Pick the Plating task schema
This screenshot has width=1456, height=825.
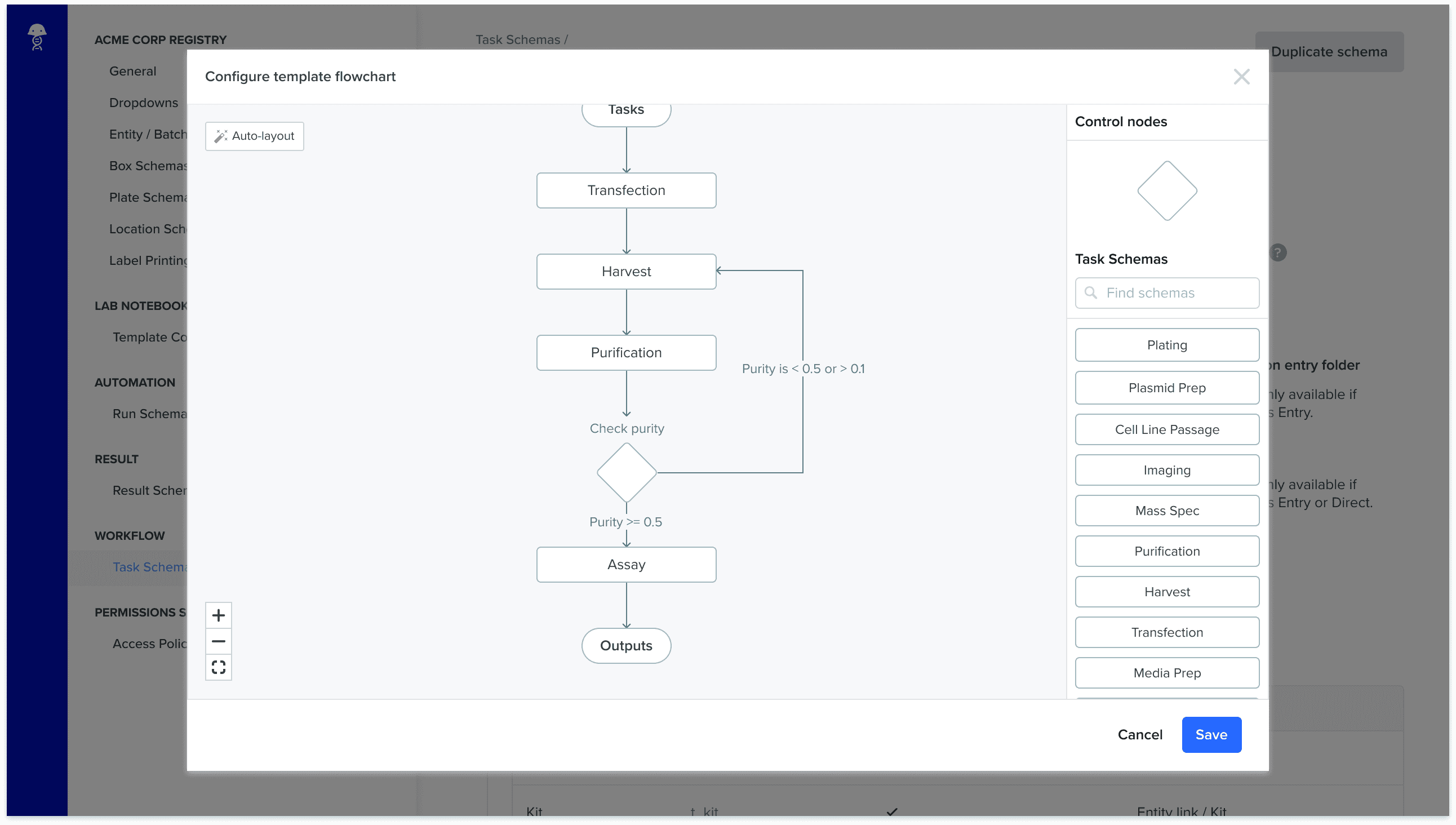coord(1167,345)
